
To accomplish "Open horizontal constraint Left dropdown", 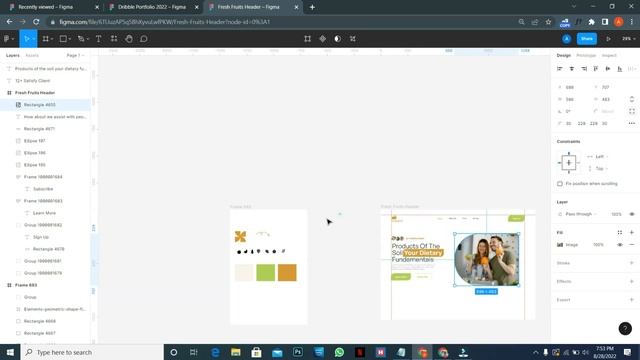I will 598,156.
